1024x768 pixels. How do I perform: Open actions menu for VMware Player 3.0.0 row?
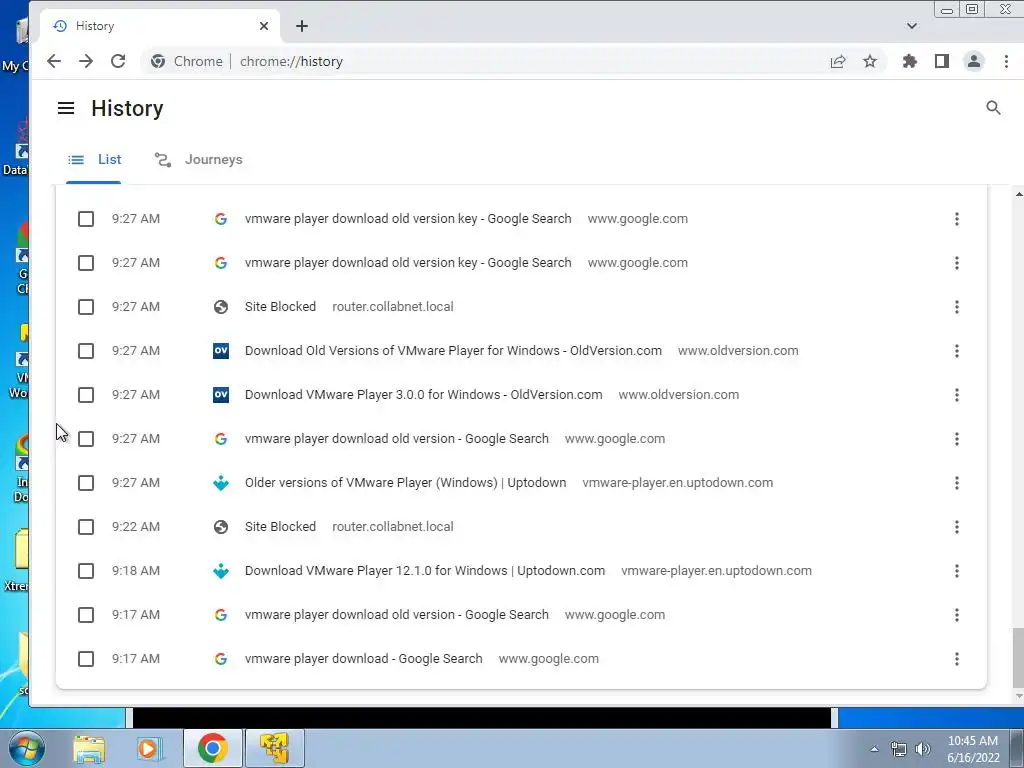tap(957, 394)
